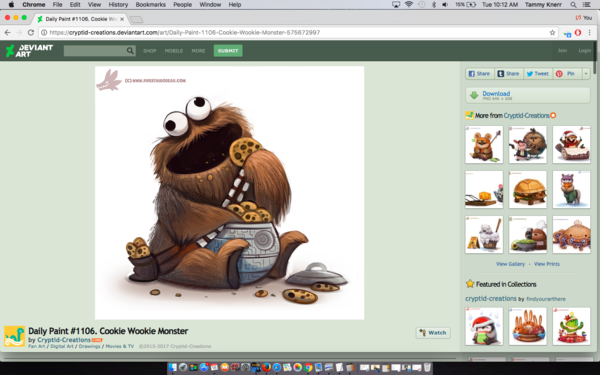Select the Daily Paint #1106 browser tab

pyautogui.click(x=80, y=19)
